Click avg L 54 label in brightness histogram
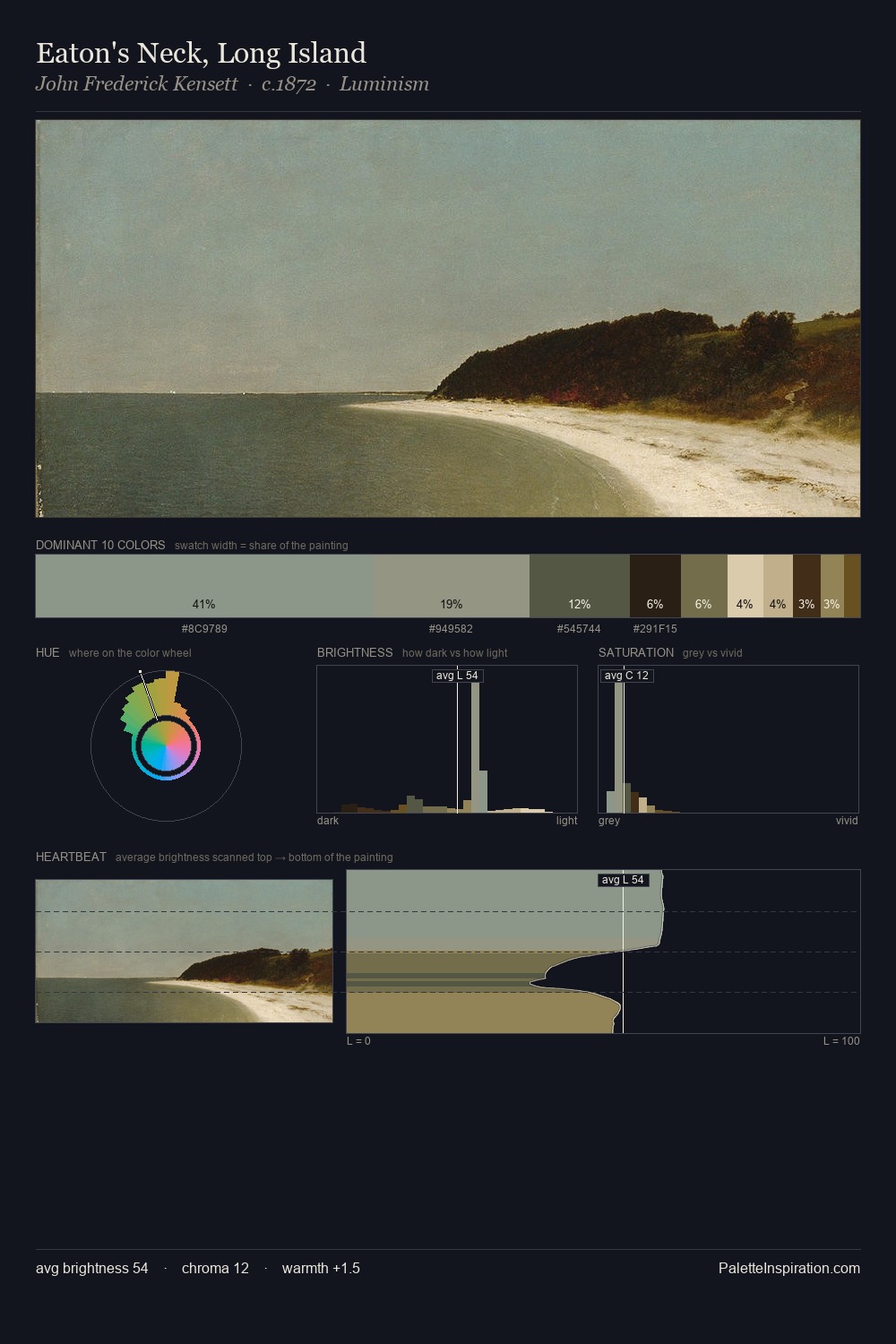896x1344 pixels. pos(457,676)
